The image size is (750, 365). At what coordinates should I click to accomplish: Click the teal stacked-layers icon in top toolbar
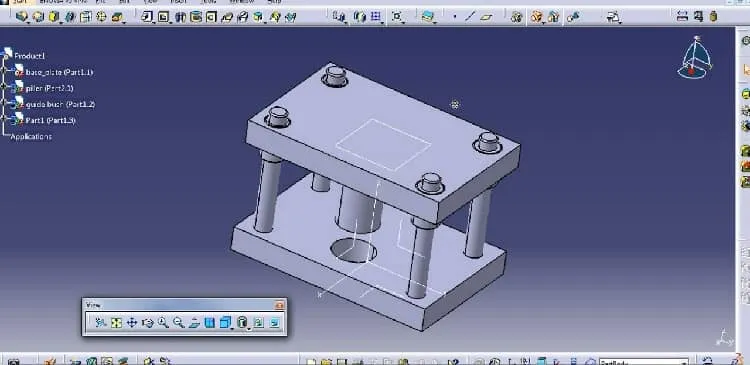click(x=428, y=17)
